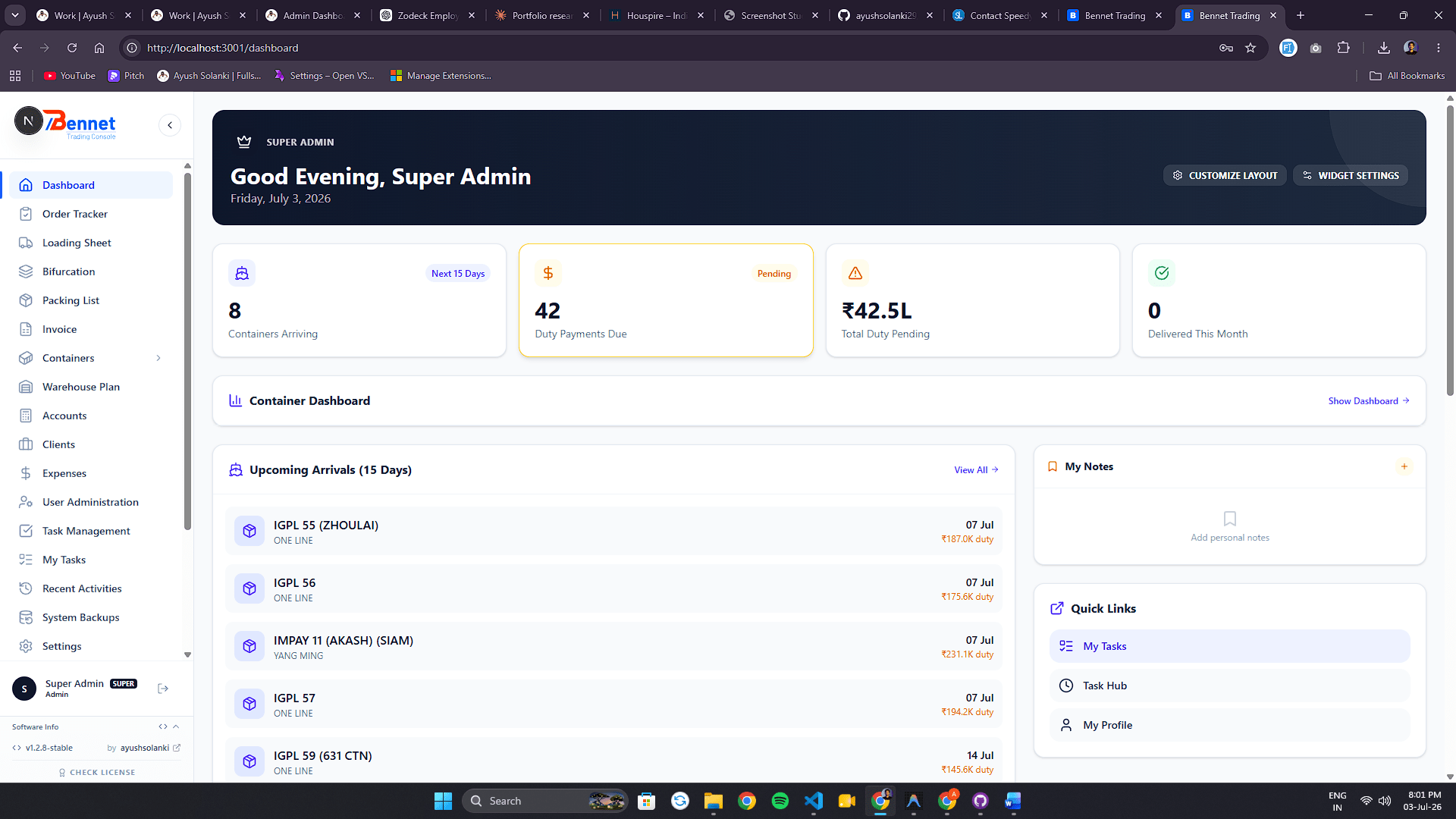Click the Duty Payments Due dollar icon
The height and width of the screenshot is (819, 1456).
548,273
